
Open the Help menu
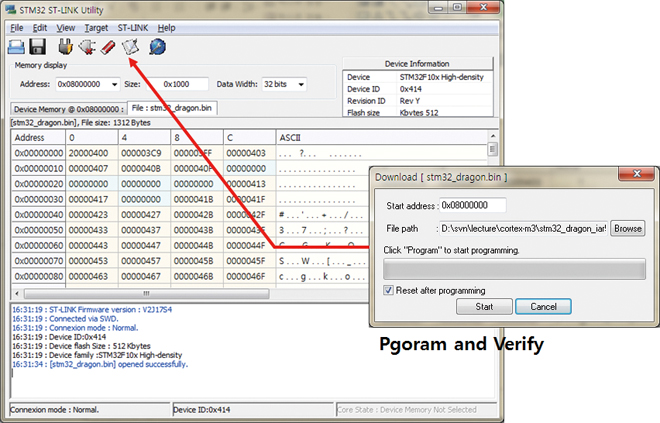[x=167, y=28]
